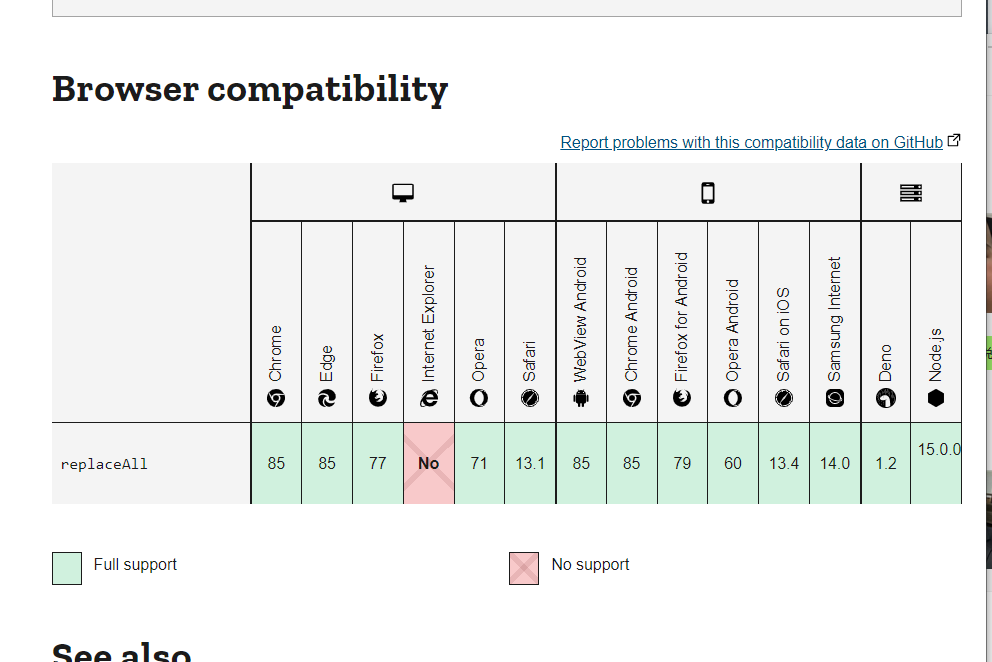Click the Samsung Internet icon

tap(834, 397)
